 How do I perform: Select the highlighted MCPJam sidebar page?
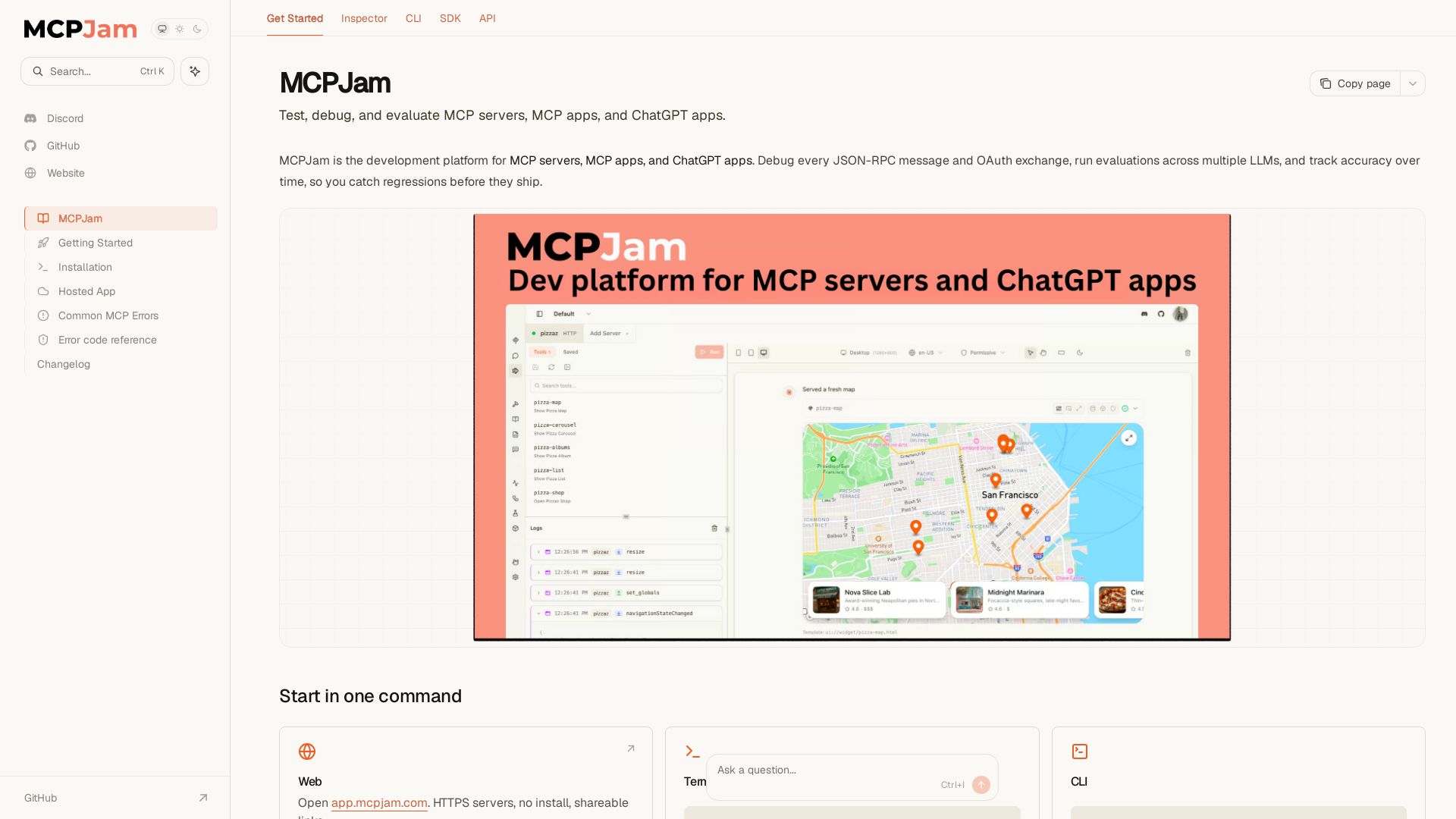tap(121, 218)
